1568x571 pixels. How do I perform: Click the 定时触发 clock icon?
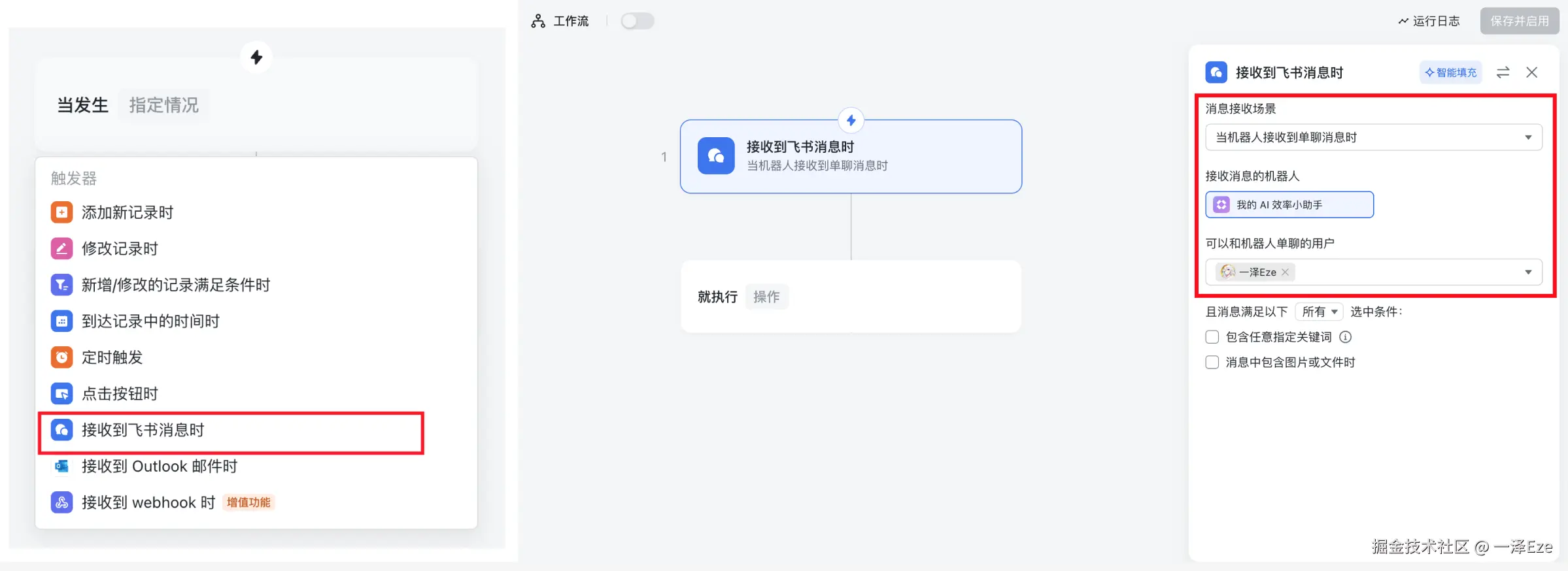click(61, 357)
